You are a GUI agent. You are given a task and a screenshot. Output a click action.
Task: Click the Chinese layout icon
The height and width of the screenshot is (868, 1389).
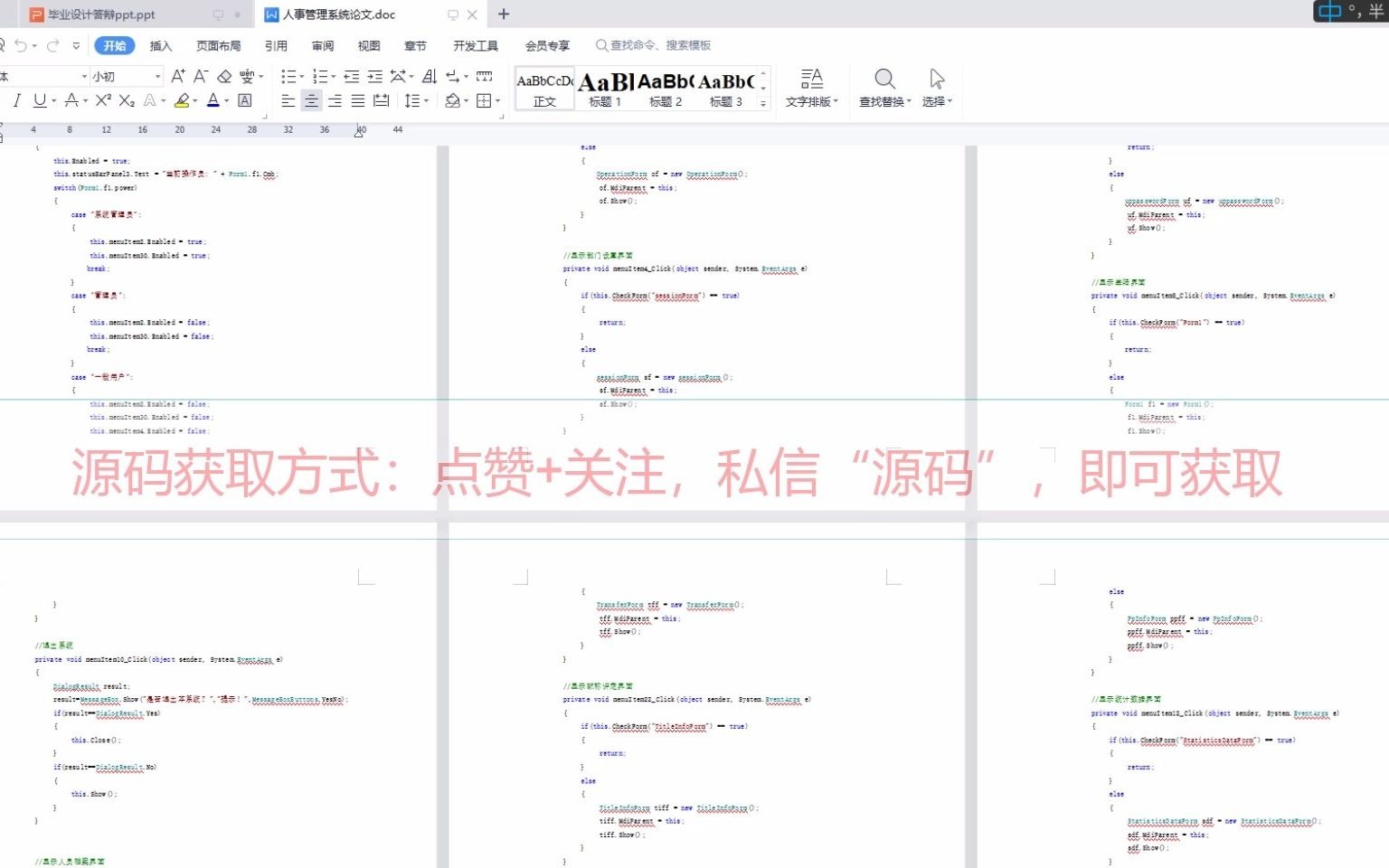click(398, 76)
